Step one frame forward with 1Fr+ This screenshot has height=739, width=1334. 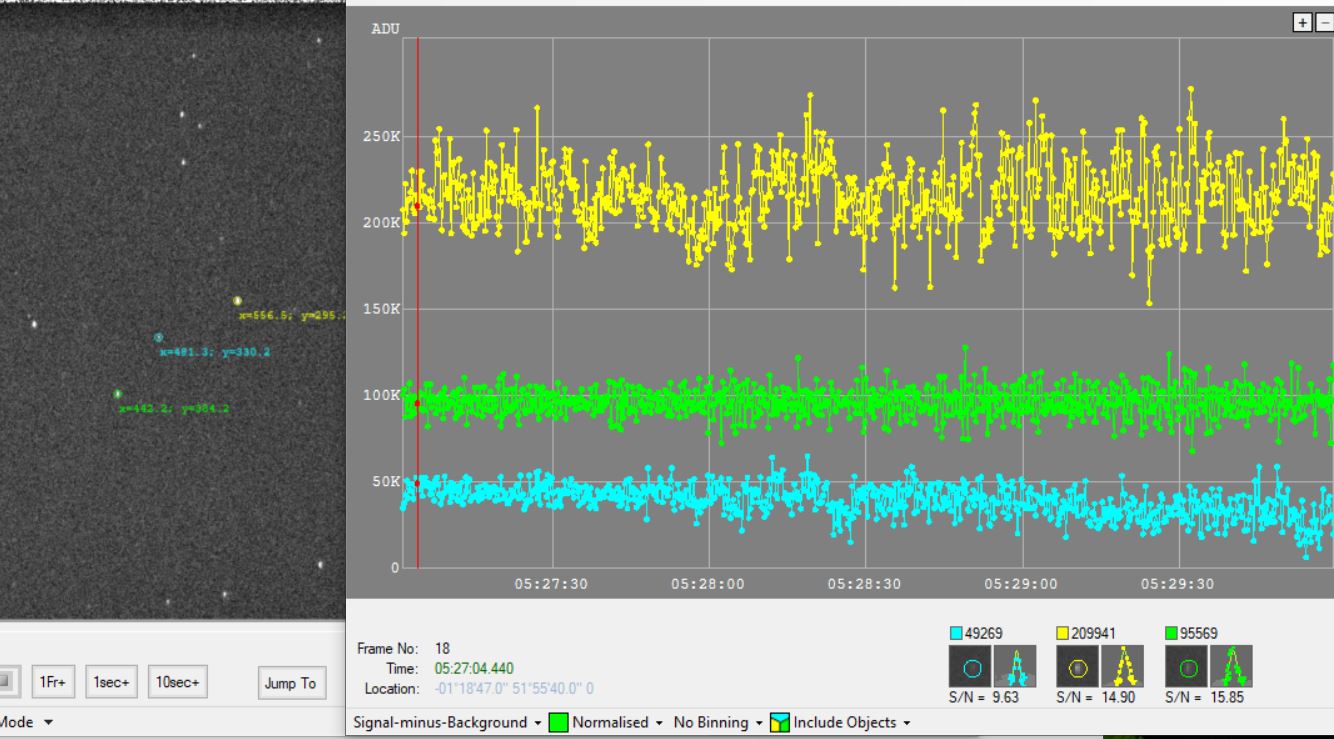pyautogui.click(x=52, y=683)
